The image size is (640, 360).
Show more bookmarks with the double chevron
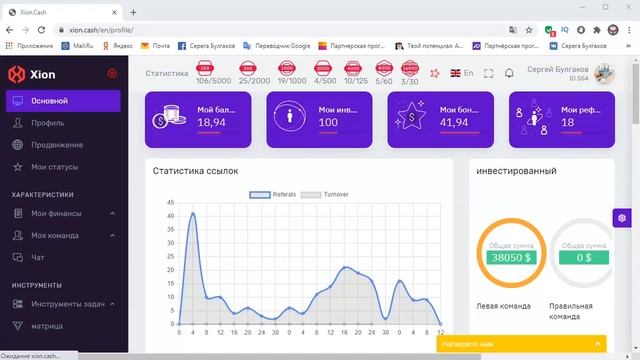point(629,46)
